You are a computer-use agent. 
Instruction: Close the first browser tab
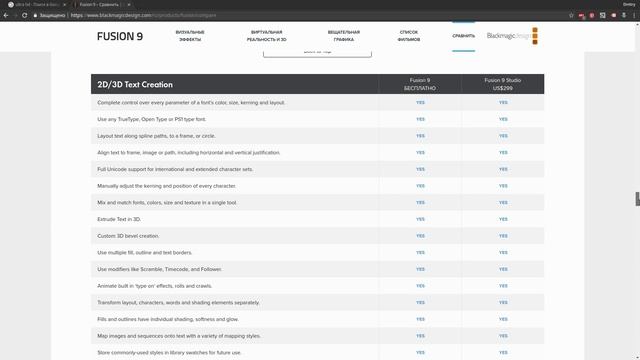(x=64, y=4)
